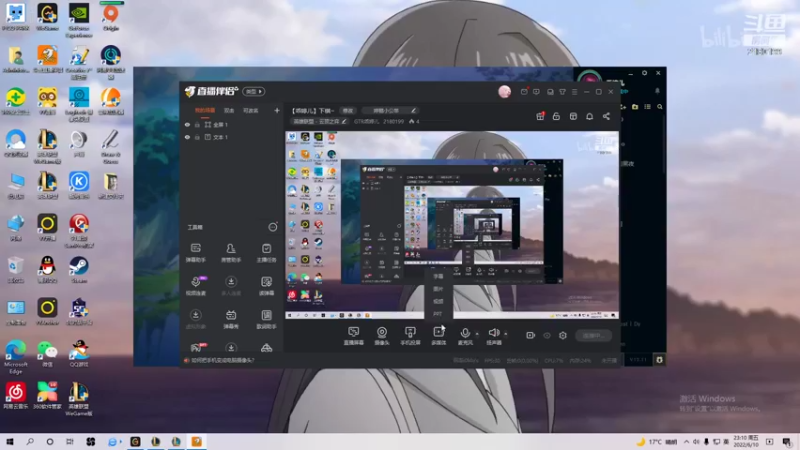The height and width of the screenshot is (450, 800).
Task: Show hidden tray icons chevron
Action: [686, 442]
